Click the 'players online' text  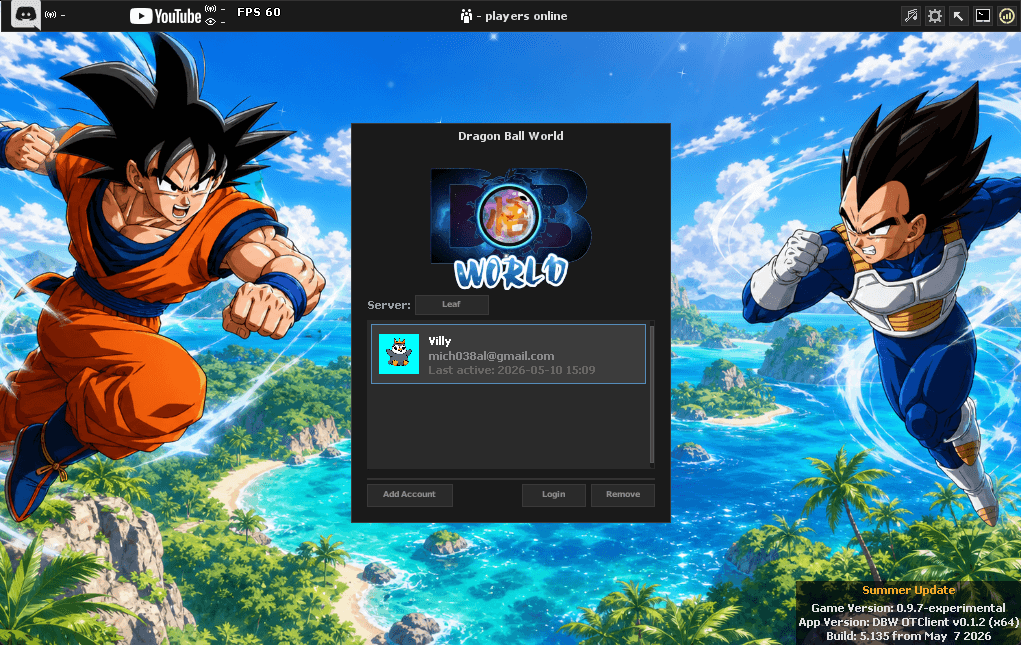coord(526,16)
